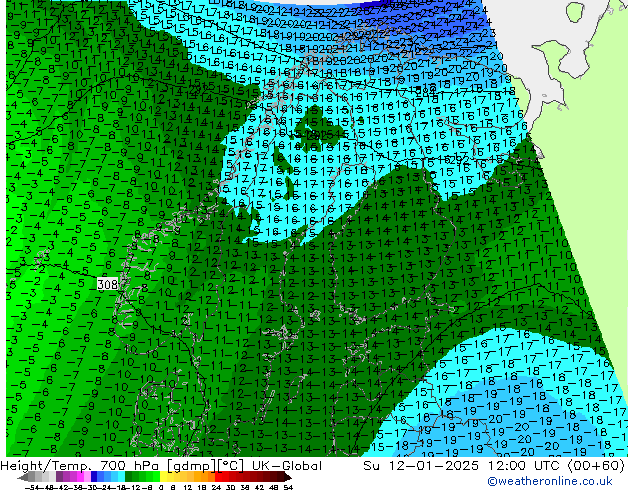Select the legend value 24
Viewport: 634px width, 490px height.
point(216,487)
